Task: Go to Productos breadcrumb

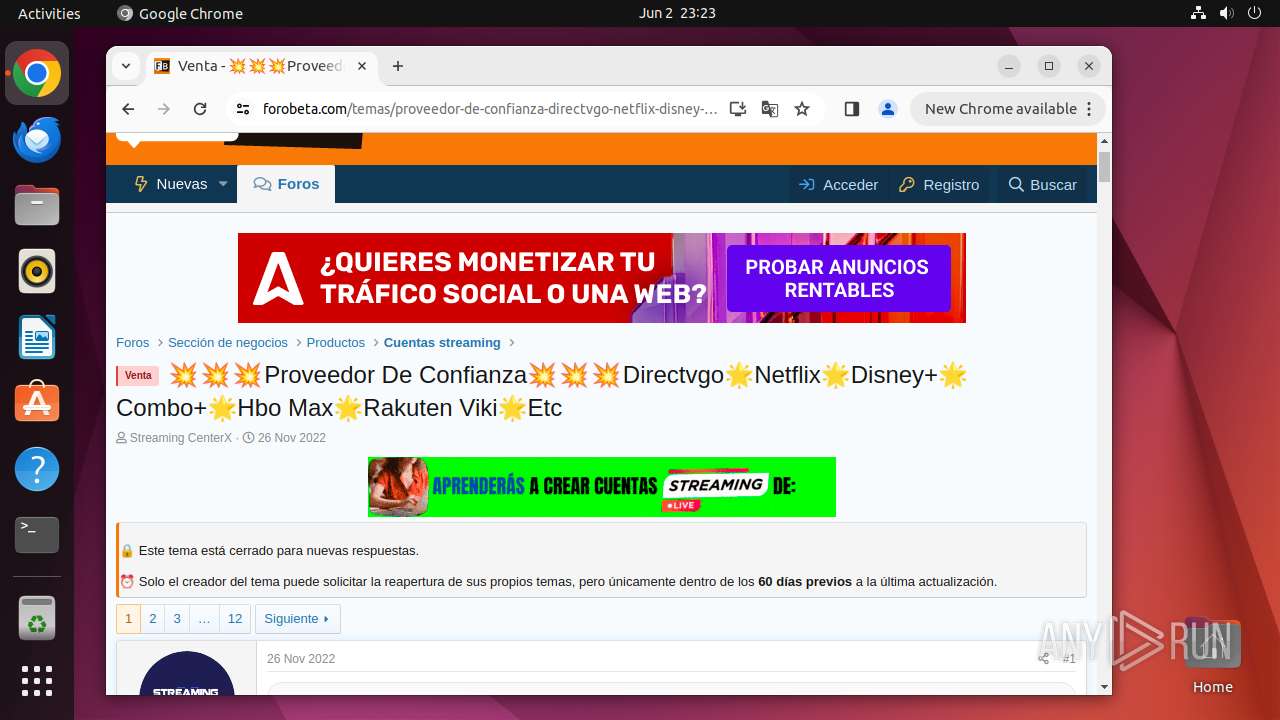Action: coord(336,342)
